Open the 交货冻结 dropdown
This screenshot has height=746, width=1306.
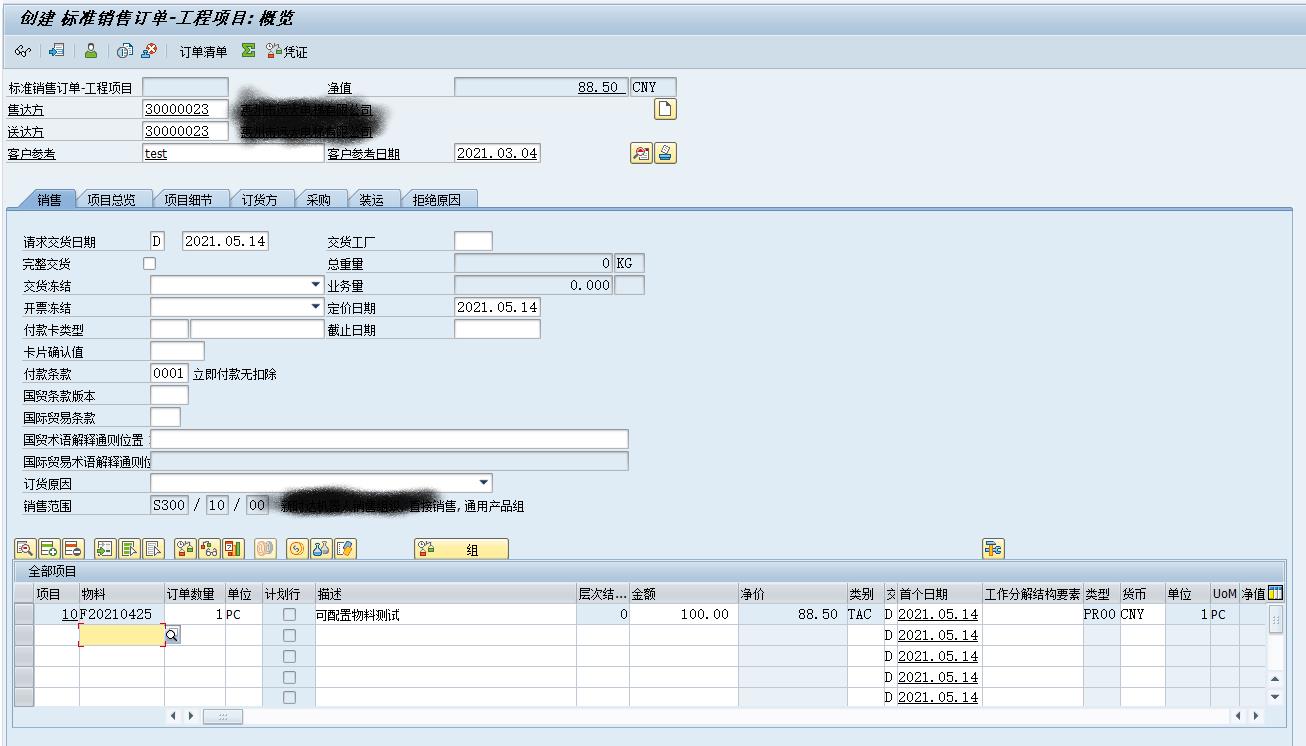coord(316,285)
